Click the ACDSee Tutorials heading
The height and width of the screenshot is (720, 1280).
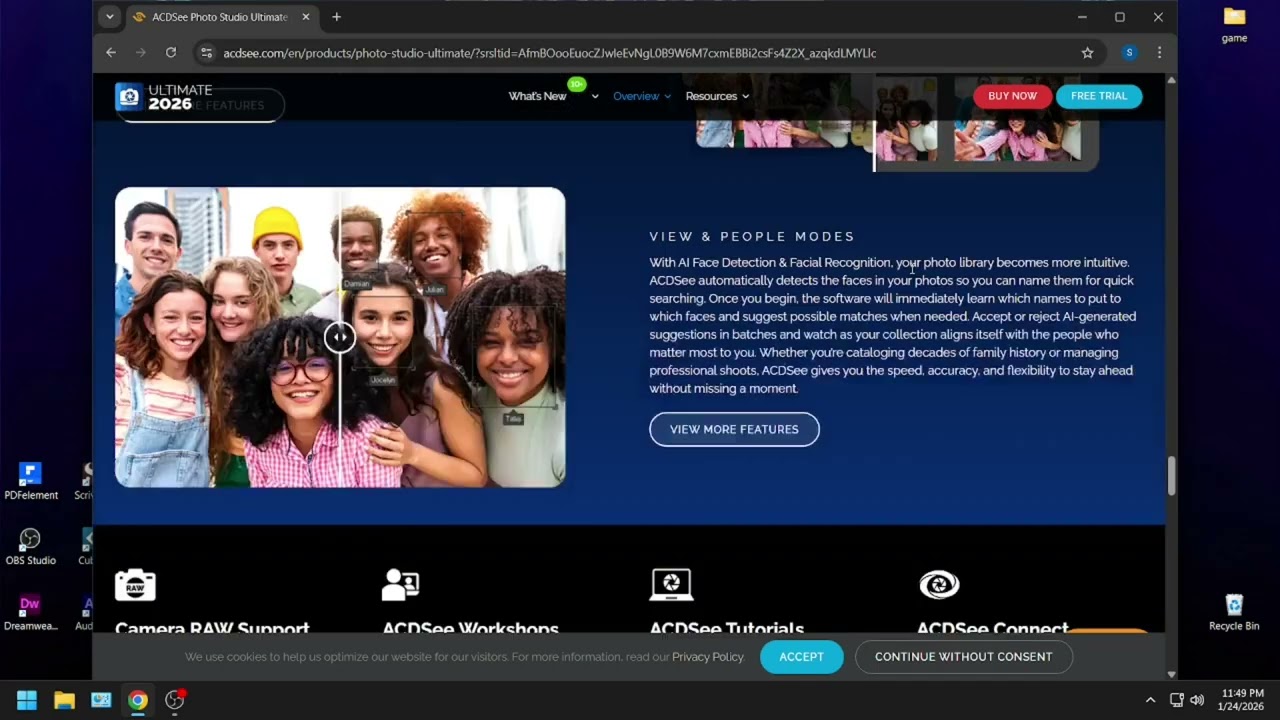(727, 628)
